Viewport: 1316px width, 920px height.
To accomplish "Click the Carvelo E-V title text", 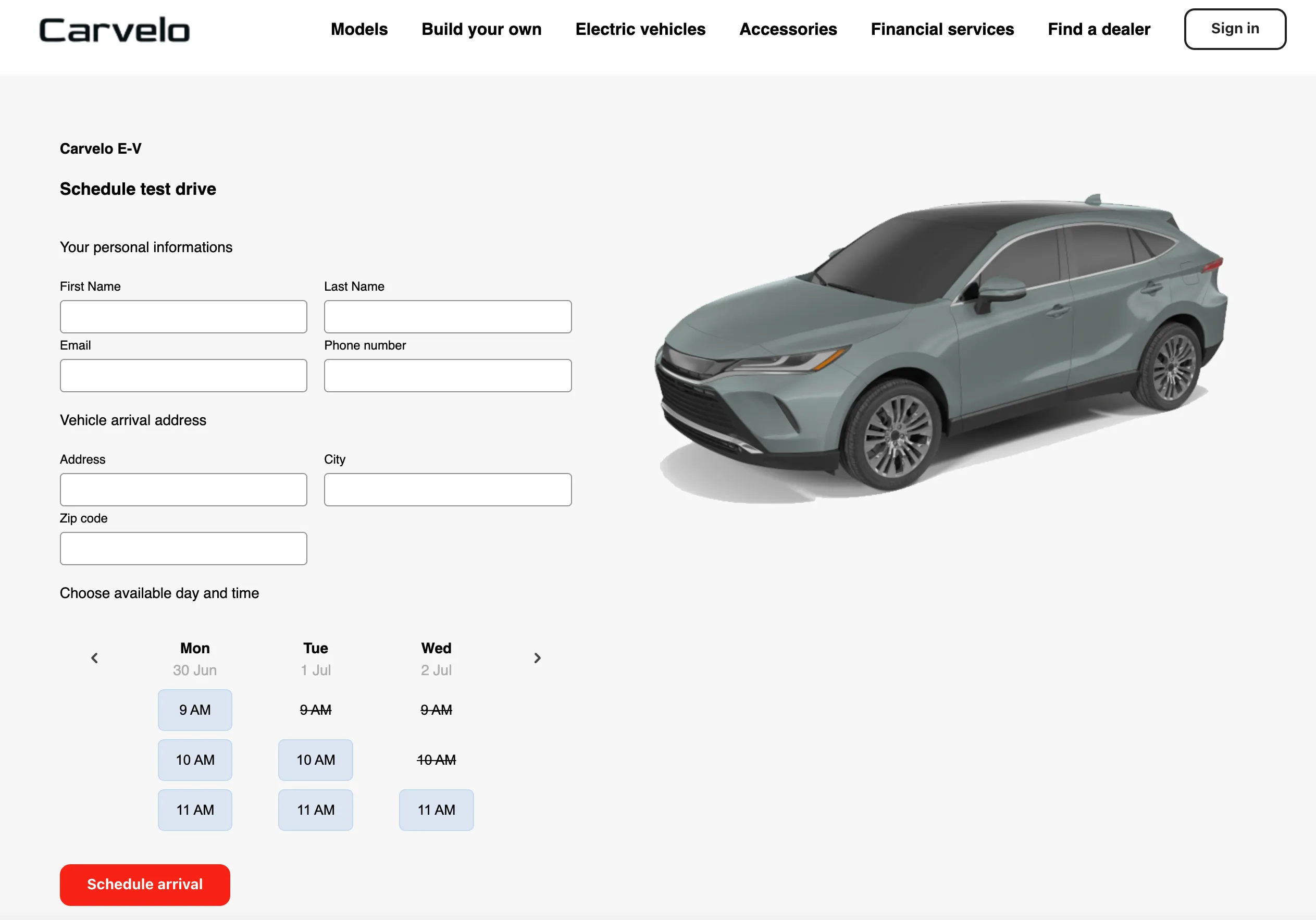I will [x=101, y=148].
